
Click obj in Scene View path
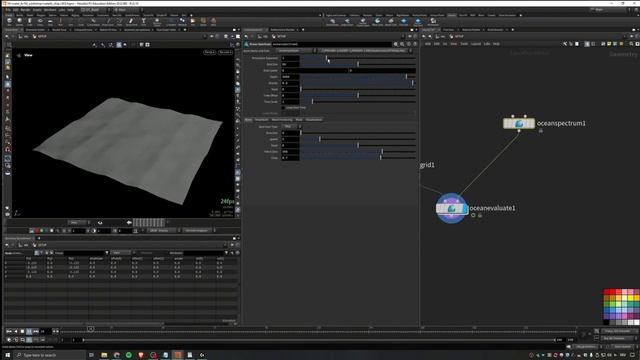point(26,36)
